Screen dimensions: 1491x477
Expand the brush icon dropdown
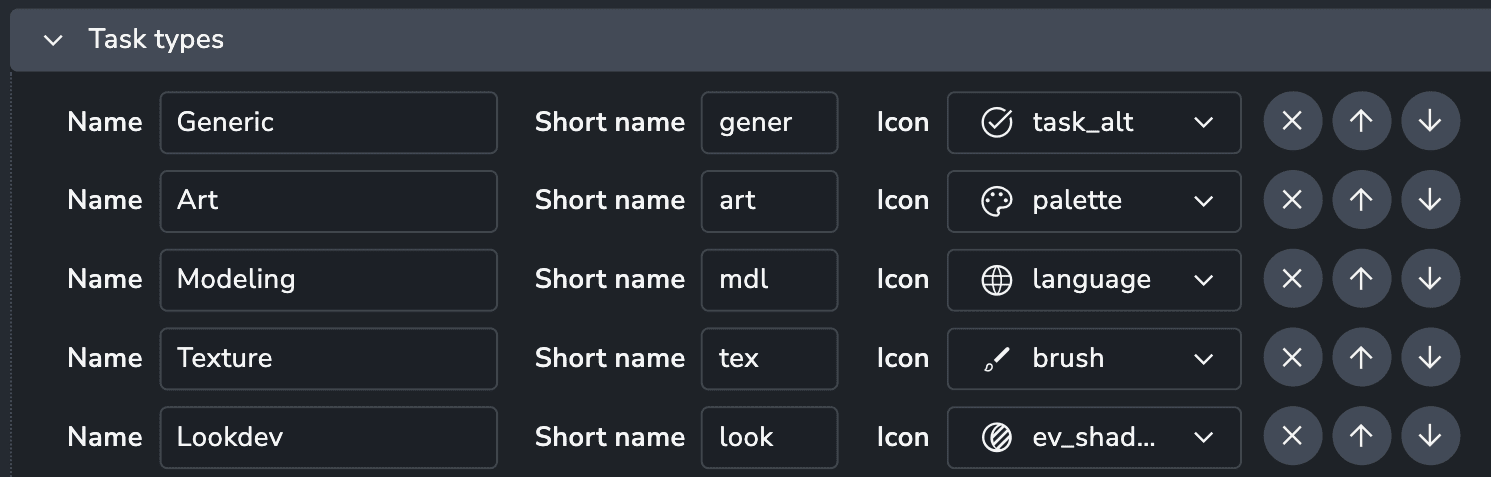tap(1094, 358)
